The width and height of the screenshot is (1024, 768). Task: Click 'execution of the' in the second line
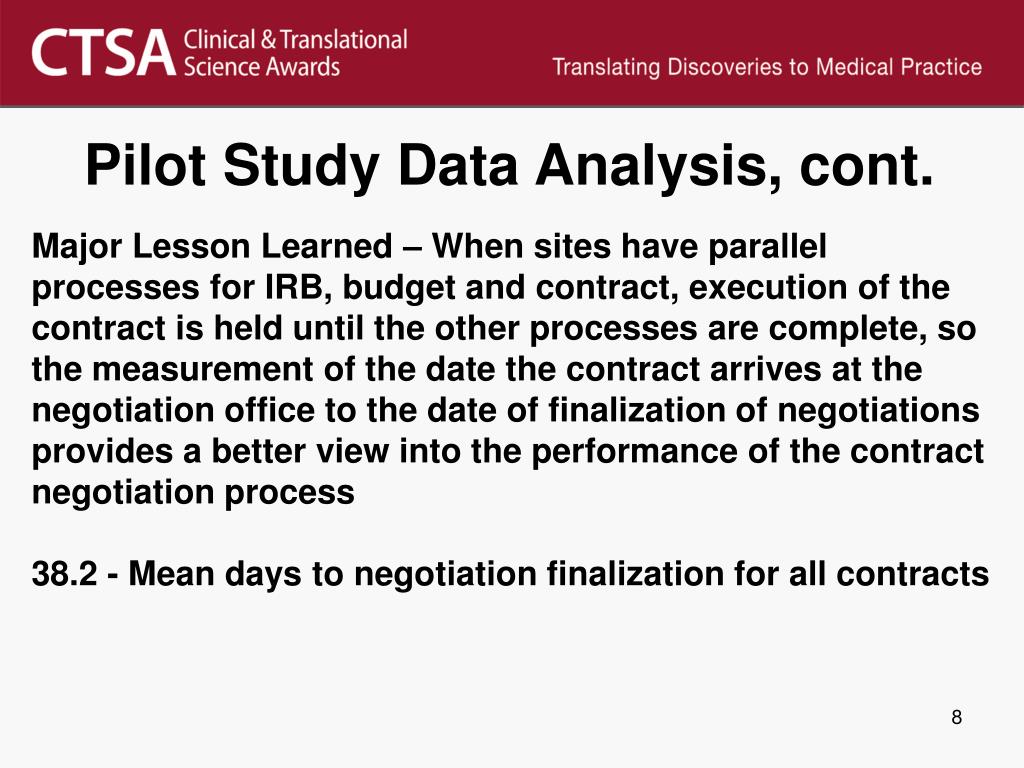tap(819, 287)
